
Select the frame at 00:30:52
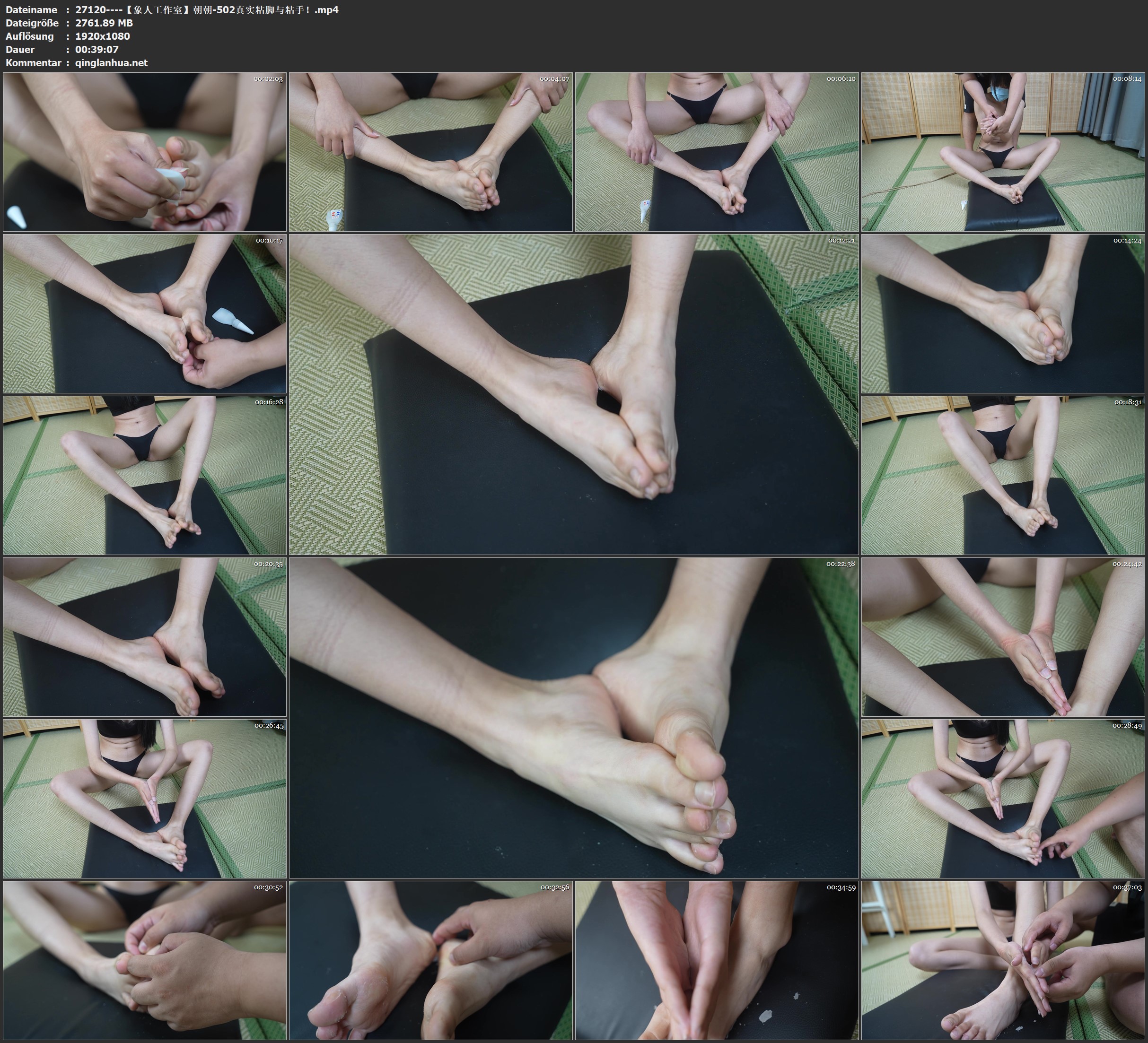tap(145, 960)
